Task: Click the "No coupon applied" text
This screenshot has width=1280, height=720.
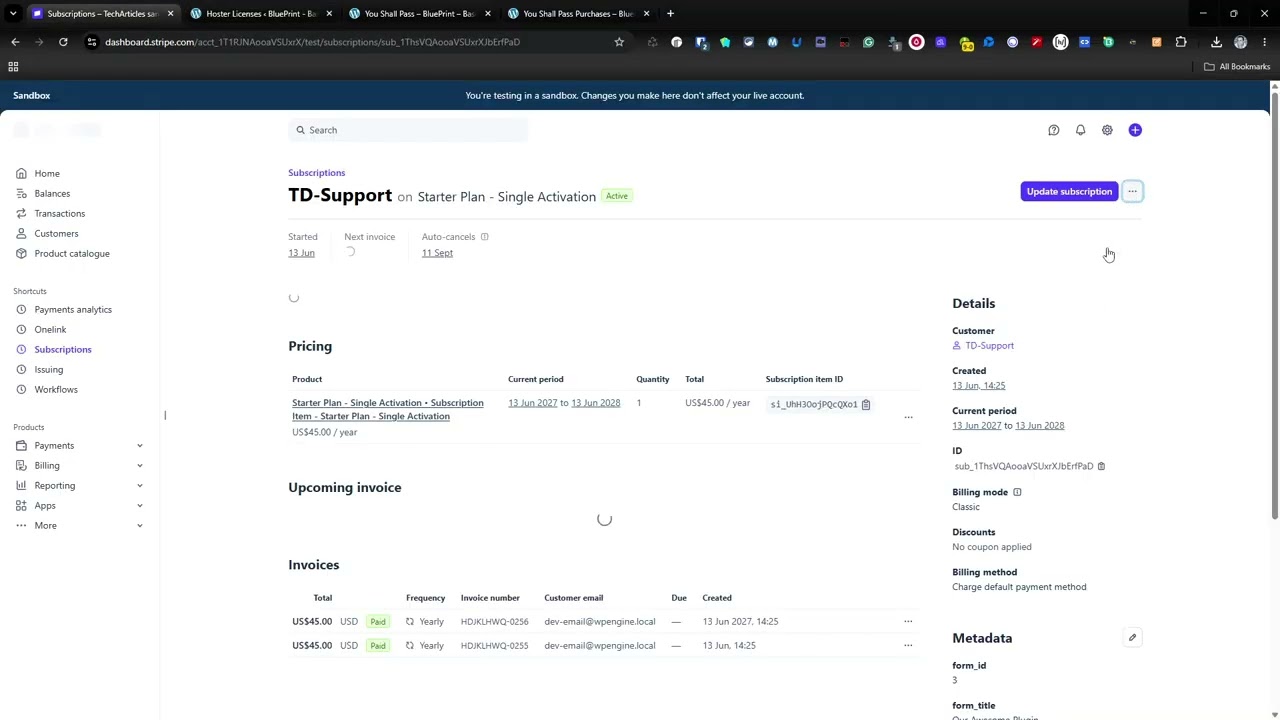Action: (x=992, y=547)
